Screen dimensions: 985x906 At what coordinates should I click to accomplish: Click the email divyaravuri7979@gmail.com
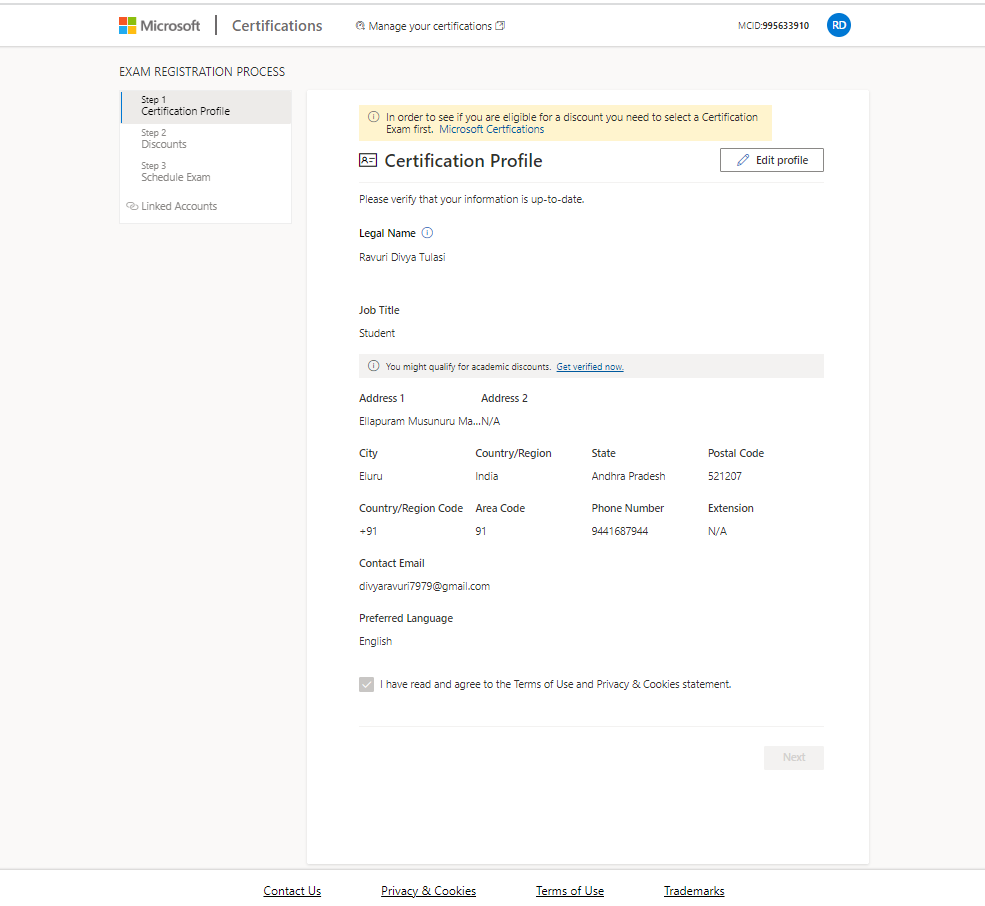[x=424, y=586]
